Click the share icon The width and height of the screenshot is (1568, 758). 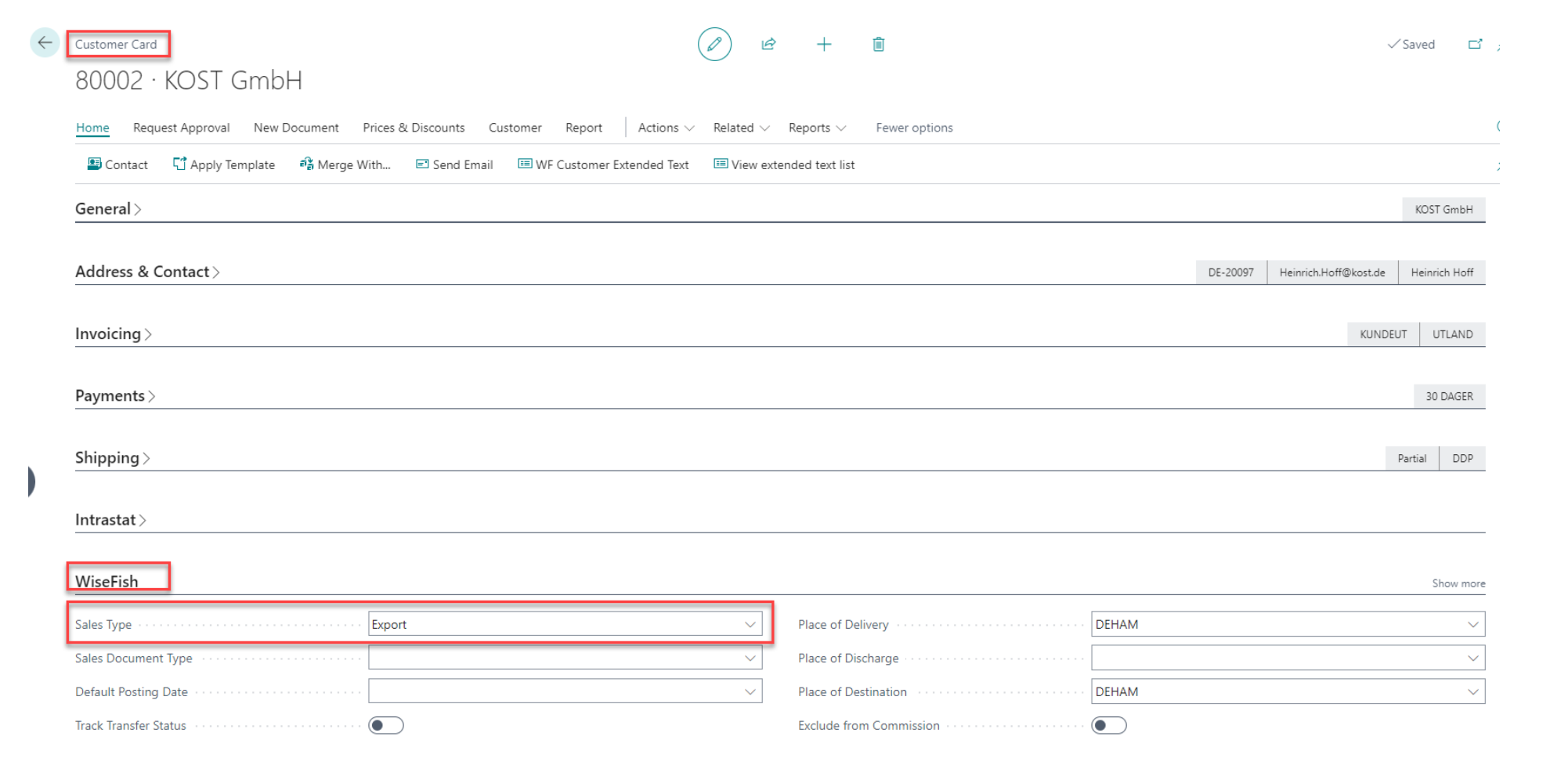pos(768,45)
